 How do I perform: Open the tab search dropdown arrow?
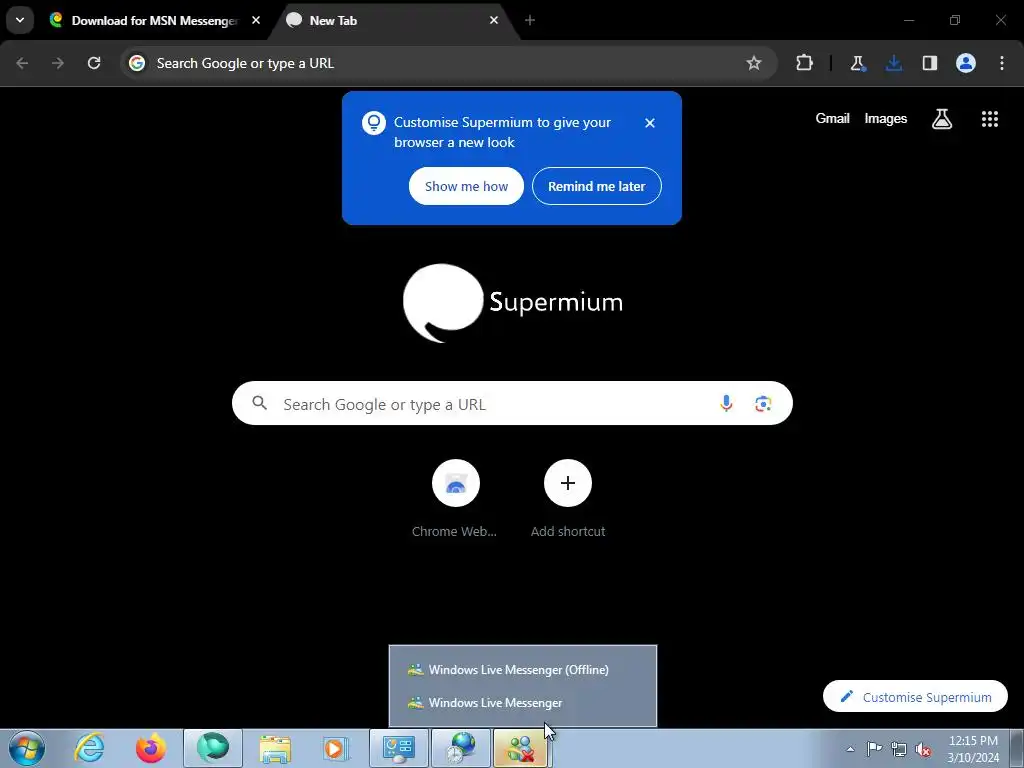[20, 20]
